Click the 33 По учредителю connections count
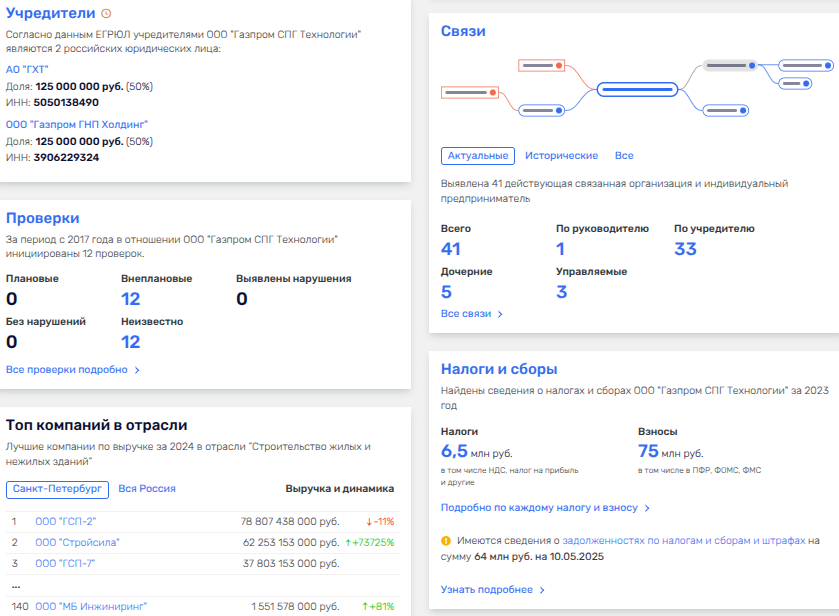This screenshot has width=839, height=616. [685, 249]
